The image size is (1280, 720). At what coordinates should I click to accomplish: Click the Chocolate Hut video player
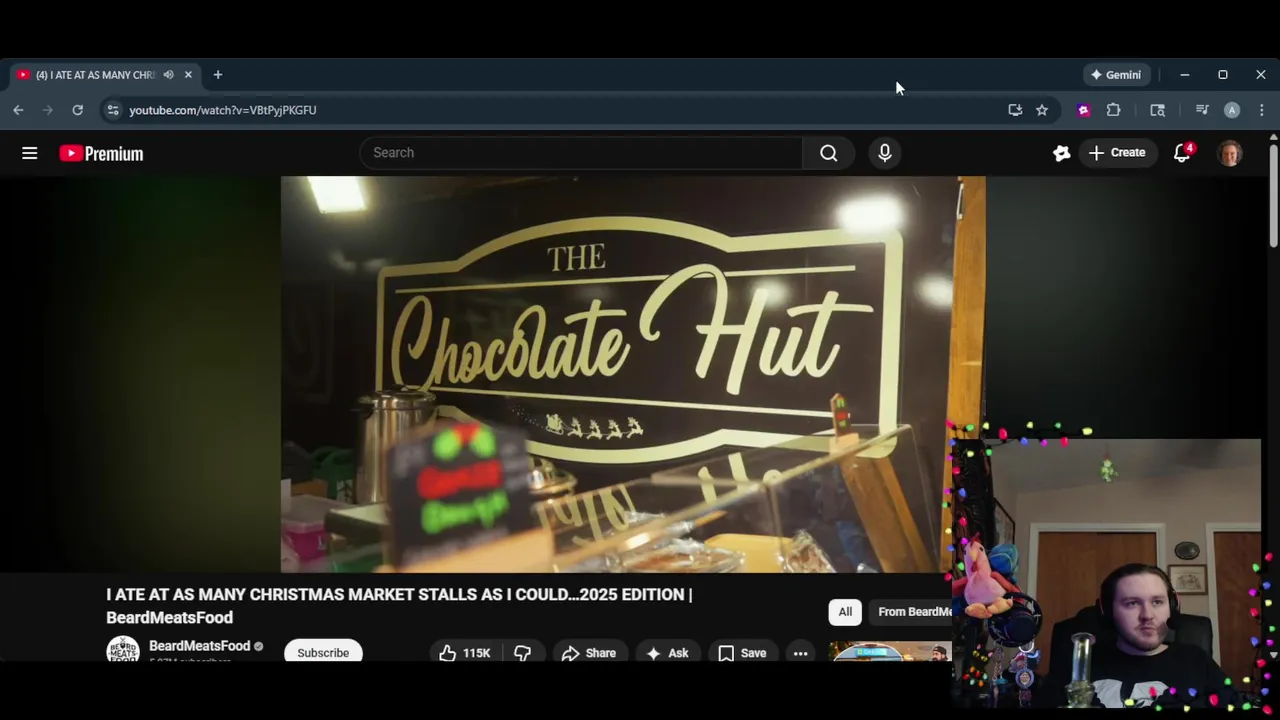point(632,374)
